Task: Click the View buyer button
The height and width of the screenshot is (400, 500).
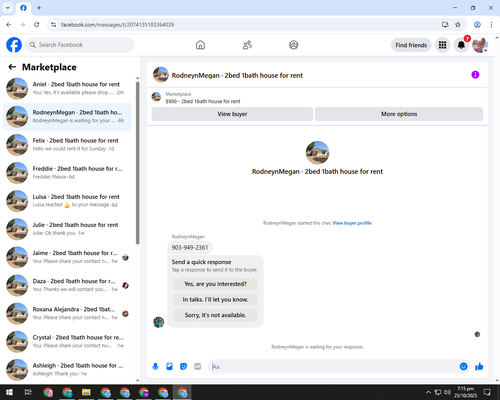Action: click(232, 114)
